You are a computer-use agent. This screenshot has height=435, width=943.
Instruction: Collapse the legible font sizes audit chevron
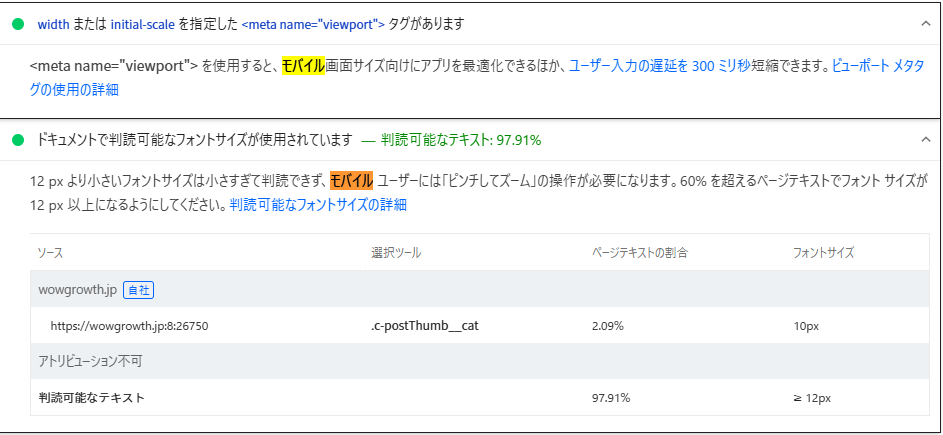pyautogui.click(x=924, y=140)
